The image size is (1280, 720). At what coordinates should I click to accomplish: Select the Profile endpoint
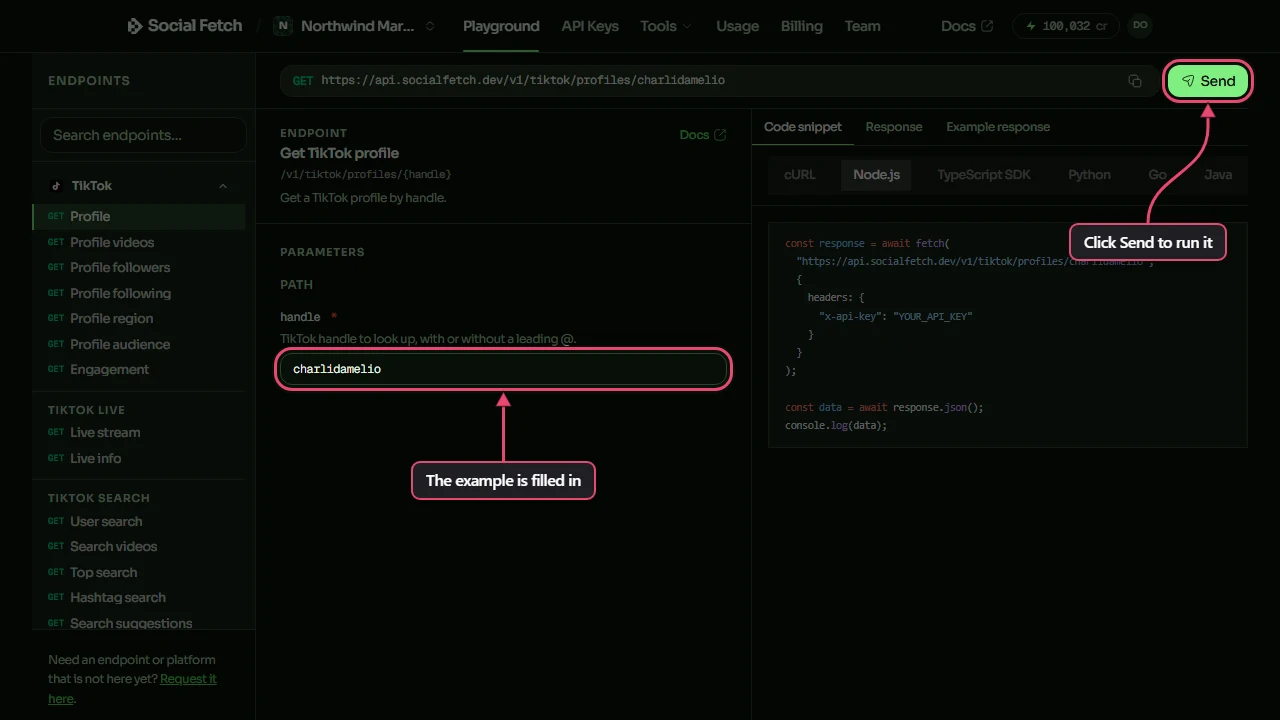pos(139,216)
